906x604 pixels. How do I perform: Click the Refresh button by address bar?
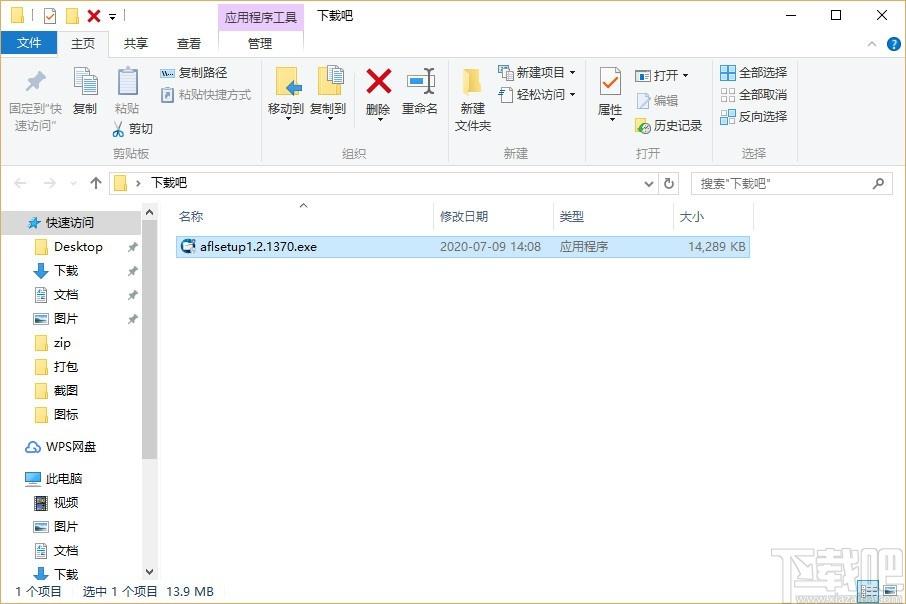tap(669, 183)
